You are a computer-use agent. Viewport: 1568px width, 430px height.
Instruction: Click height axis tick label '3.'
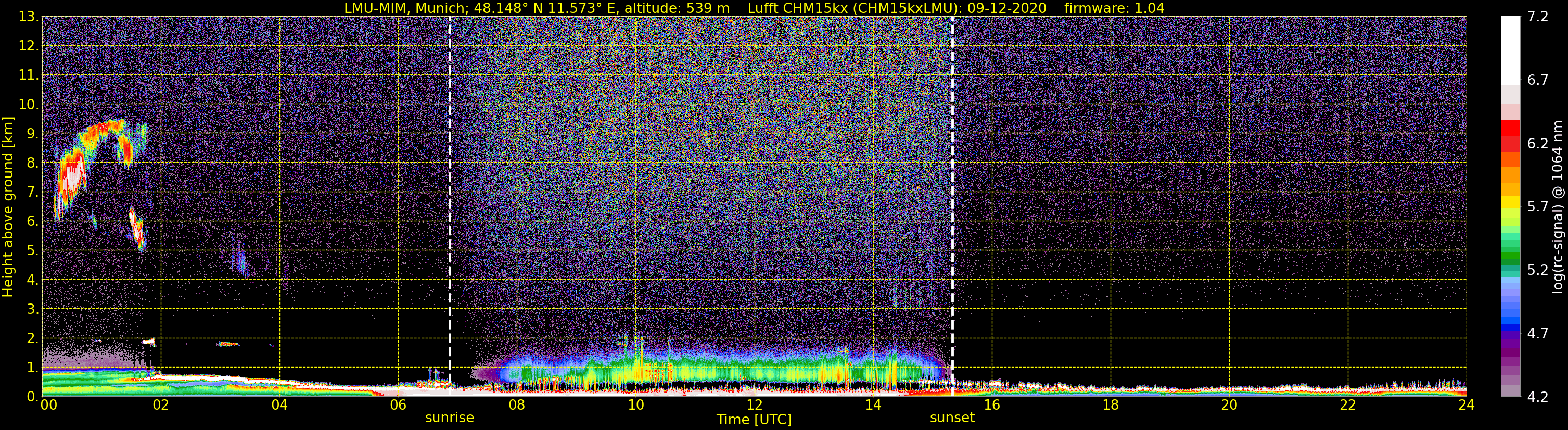32,309
